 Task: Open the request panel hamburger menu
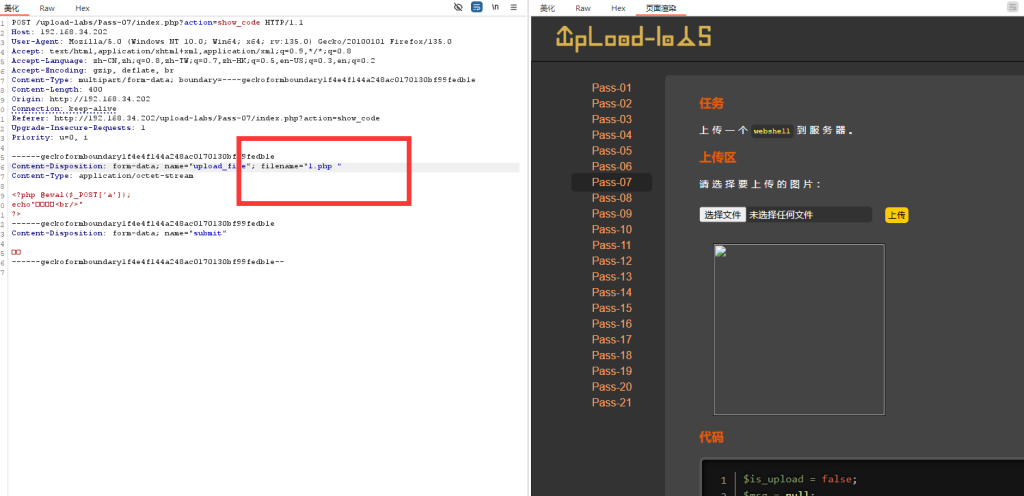[514, 7]
